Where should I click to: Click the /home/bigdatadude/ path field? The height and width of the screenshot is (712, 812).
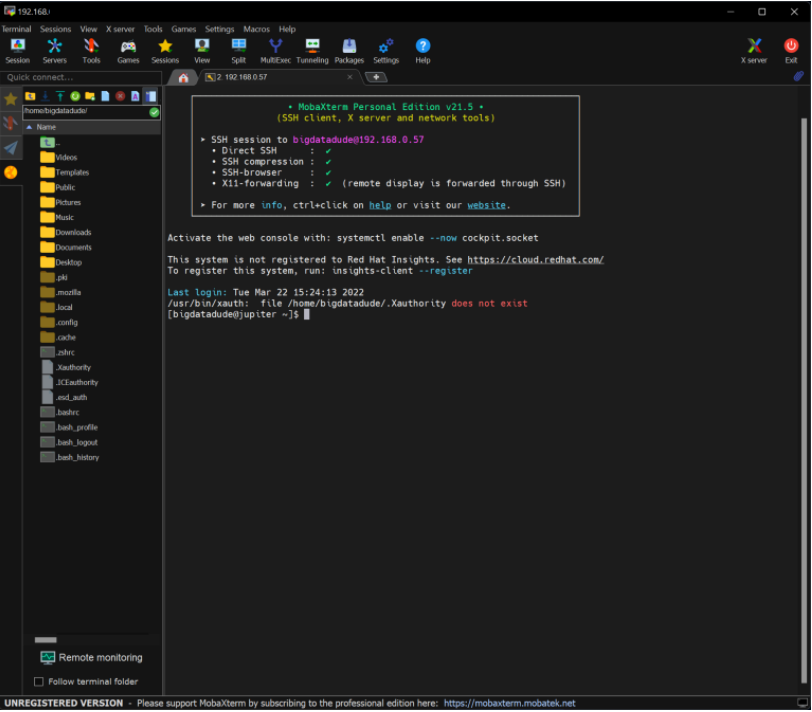(85, 111)
